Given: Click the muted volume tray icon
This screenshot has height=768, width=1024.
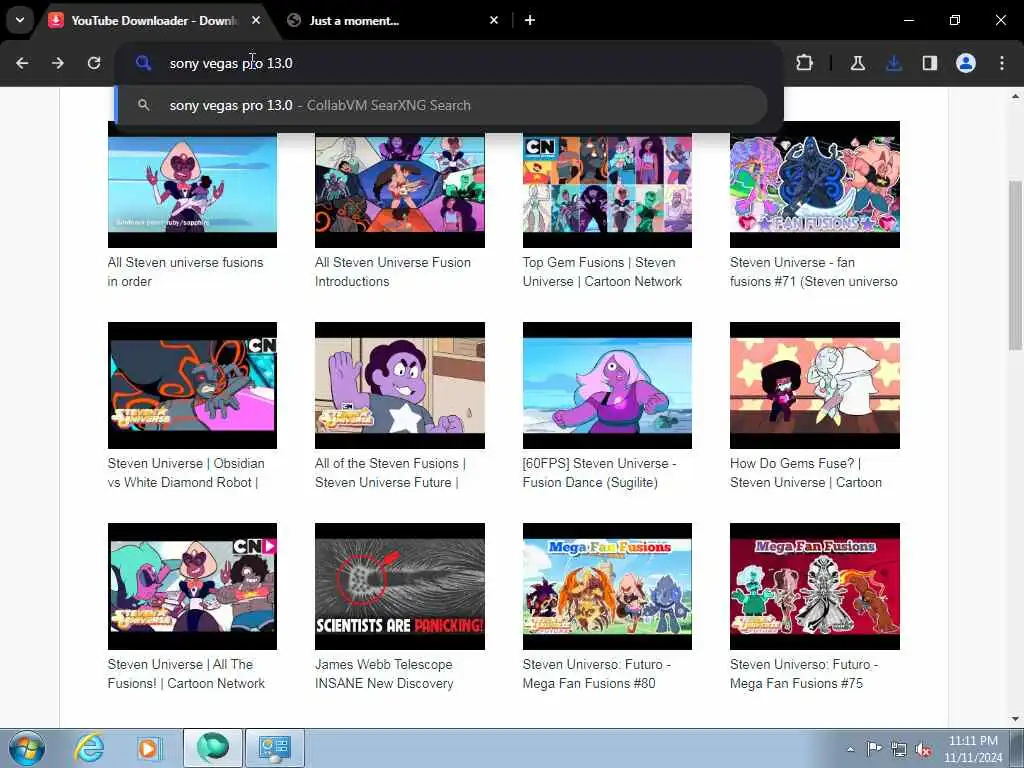Looking at the screenshot, I should point(923,749).
